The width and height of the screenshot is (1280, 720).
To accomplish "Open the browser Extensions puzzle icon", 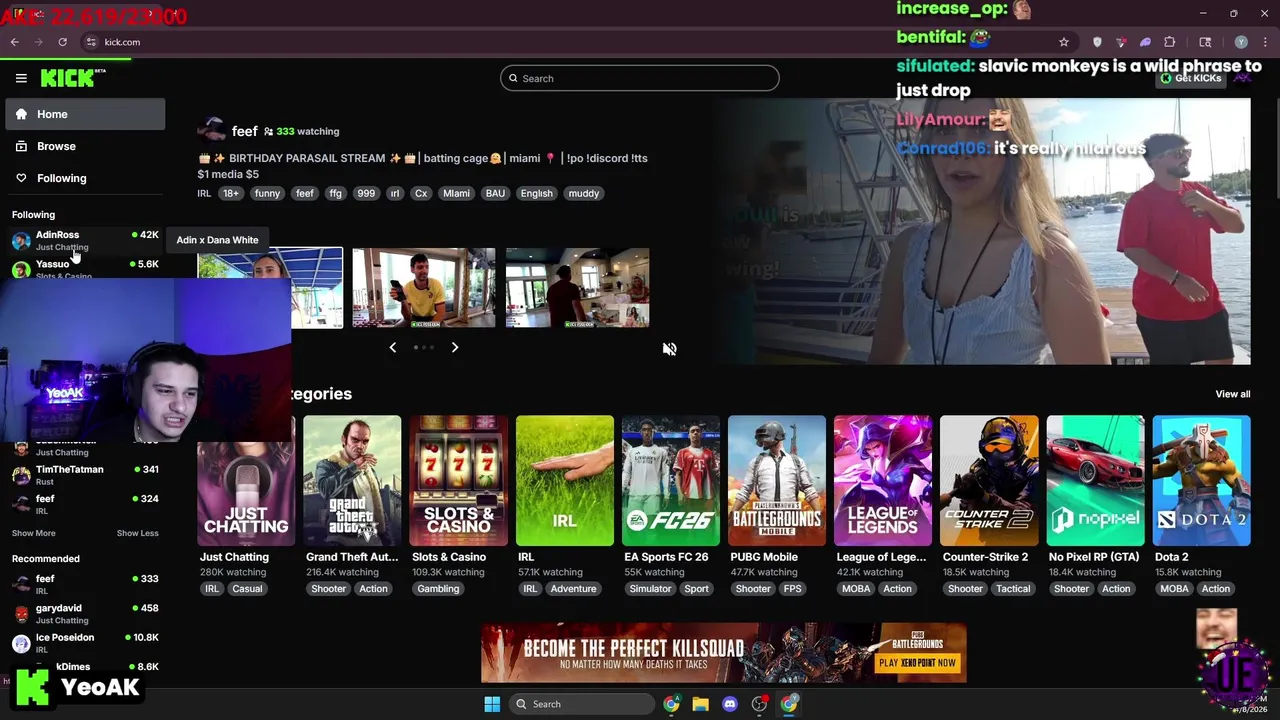I will click(1169, 42).
